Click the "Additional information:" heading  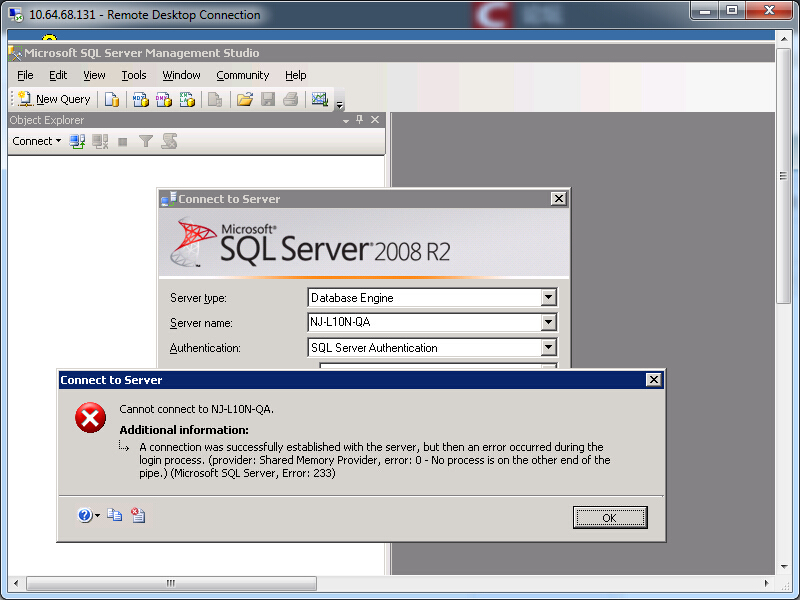tap(184, 430)
